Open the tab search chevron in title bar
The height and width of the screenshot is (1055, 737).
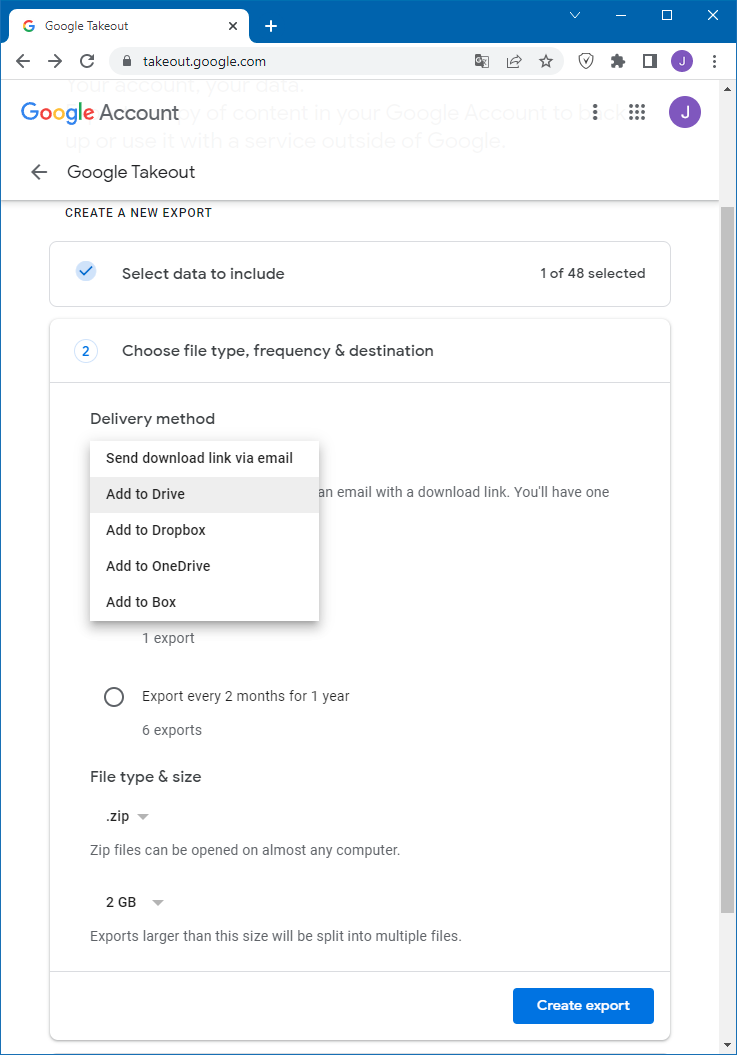tap(575, 15)
